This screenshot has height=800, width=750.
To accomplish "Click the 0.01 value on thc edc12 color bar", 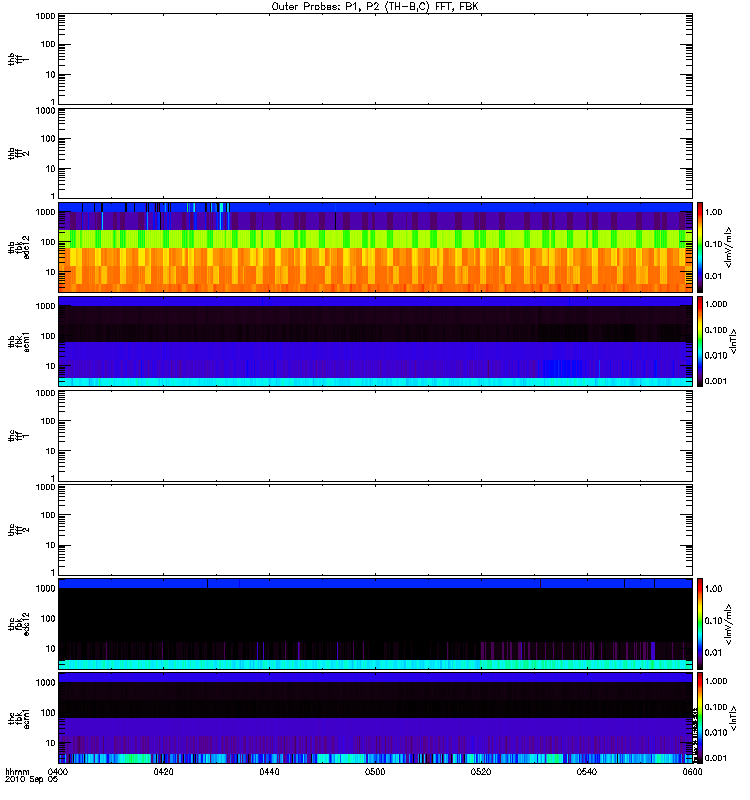I will [x=713, y=653].
